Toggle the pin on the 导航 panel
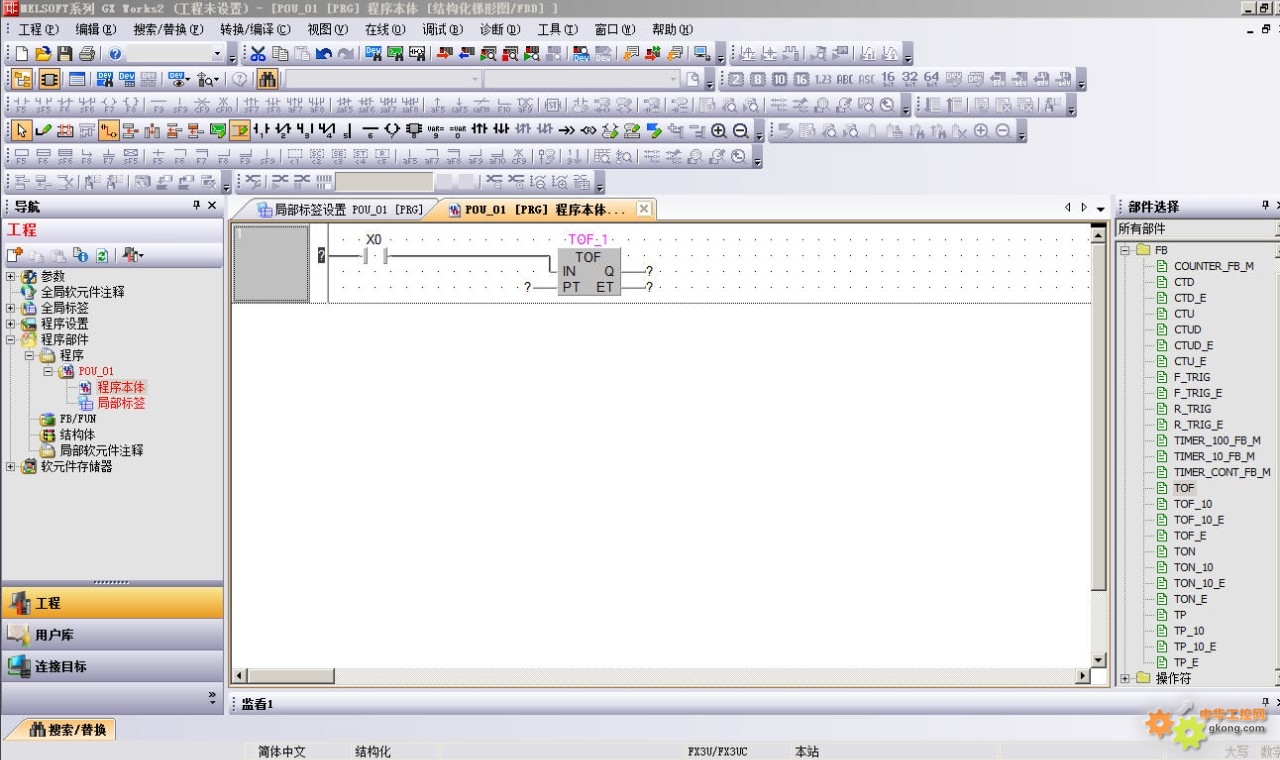1280x760 pixels. pyautogui.click(x=196, y=206)
